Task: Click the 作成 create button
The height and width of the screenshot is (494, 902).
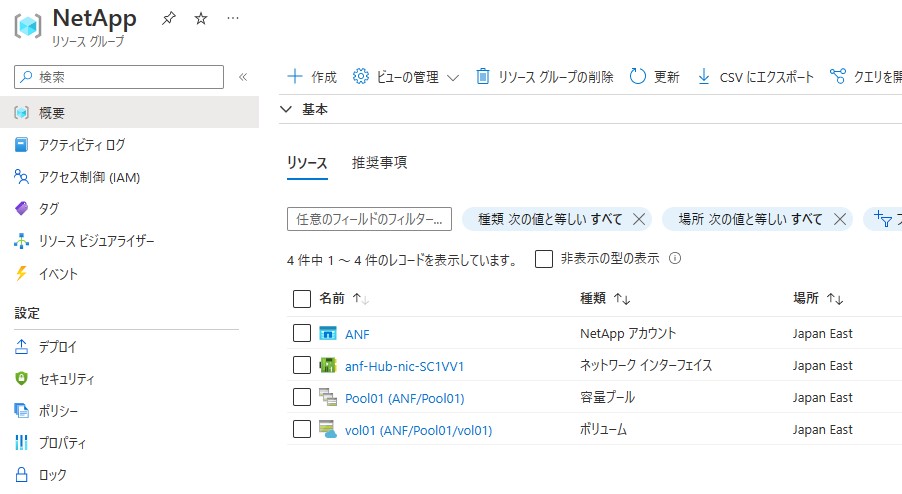Action: 312,76
